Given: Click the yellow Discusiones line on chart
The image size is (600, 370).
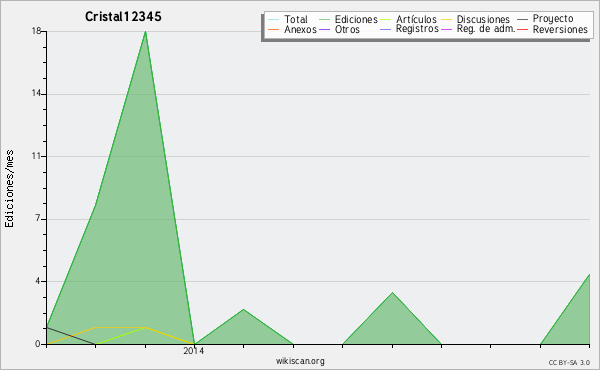Looking at the screenshot, I should (x=121, y=328).
